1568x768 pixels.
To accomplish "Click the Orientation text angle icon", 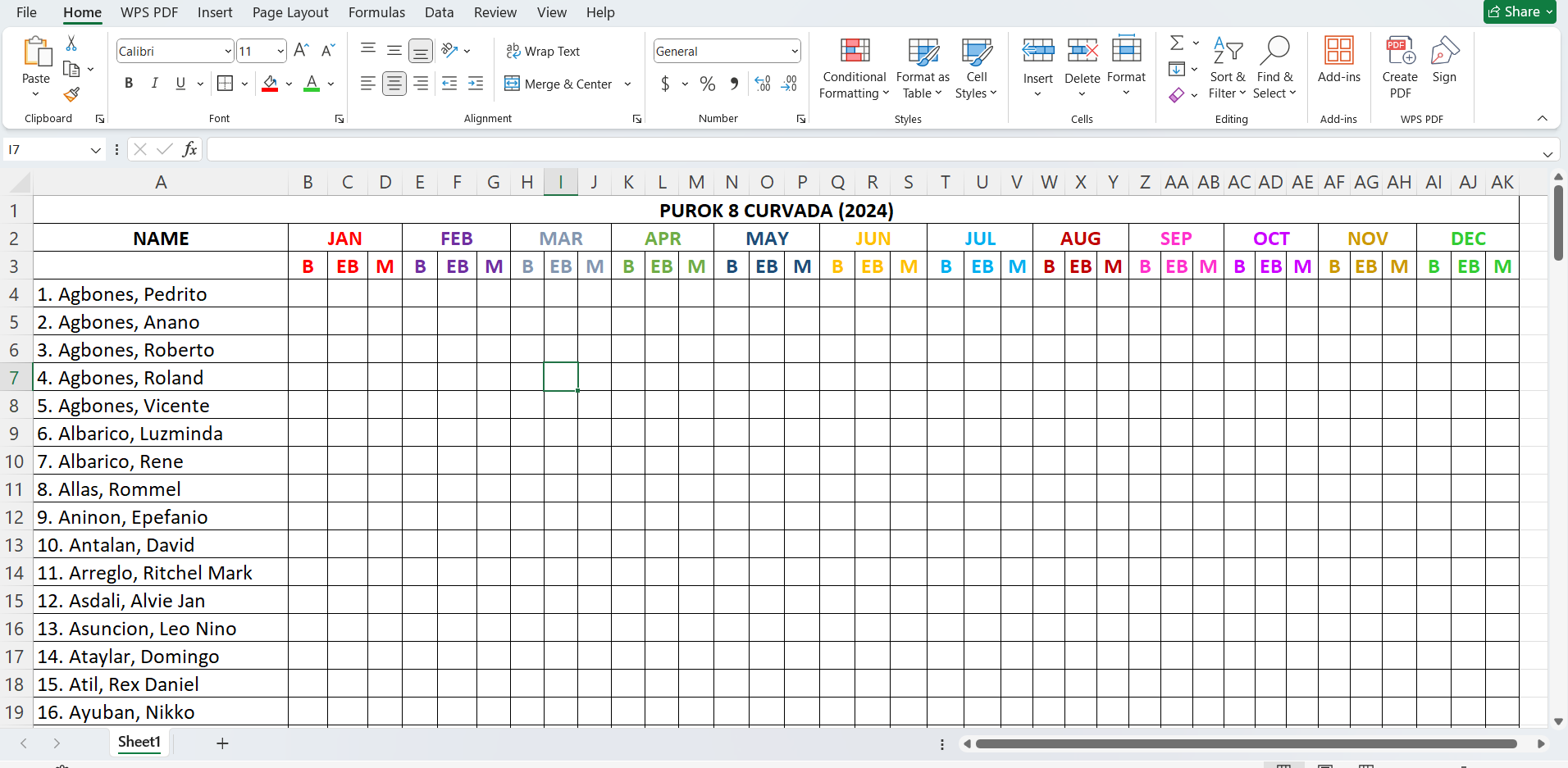I will pyautogui.click(x=449, y=51).
